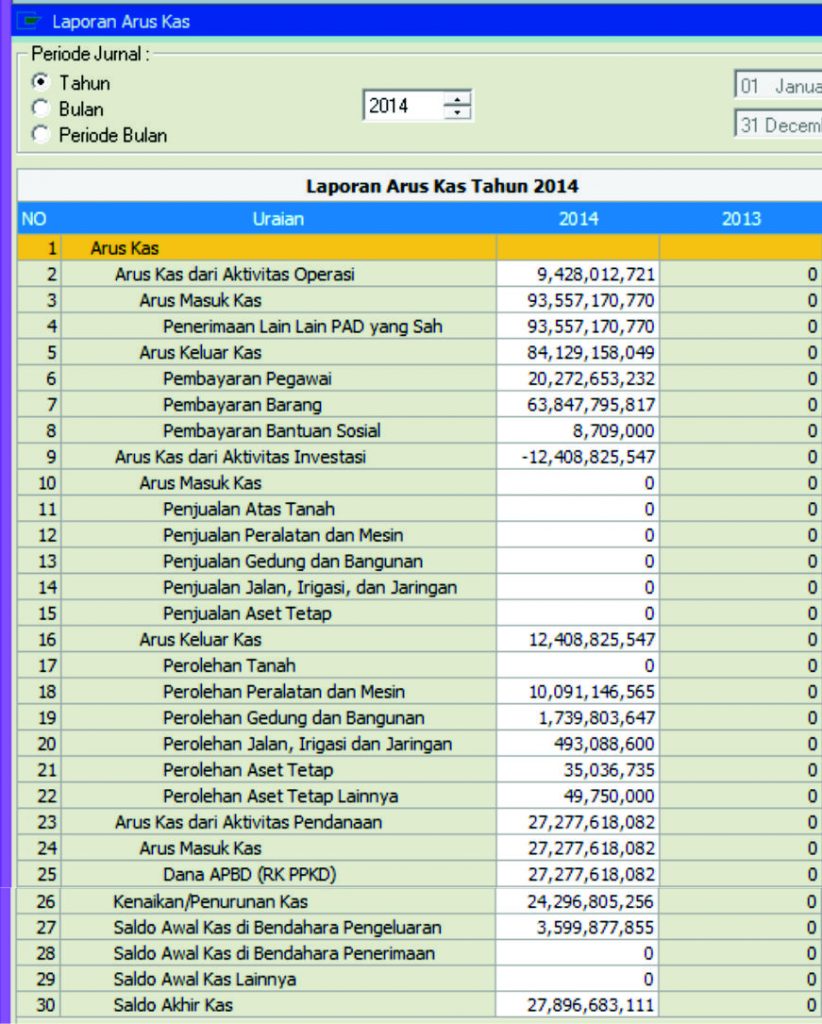Click the 10,091,146,565 equipment acquisition value

coord(592,692)
